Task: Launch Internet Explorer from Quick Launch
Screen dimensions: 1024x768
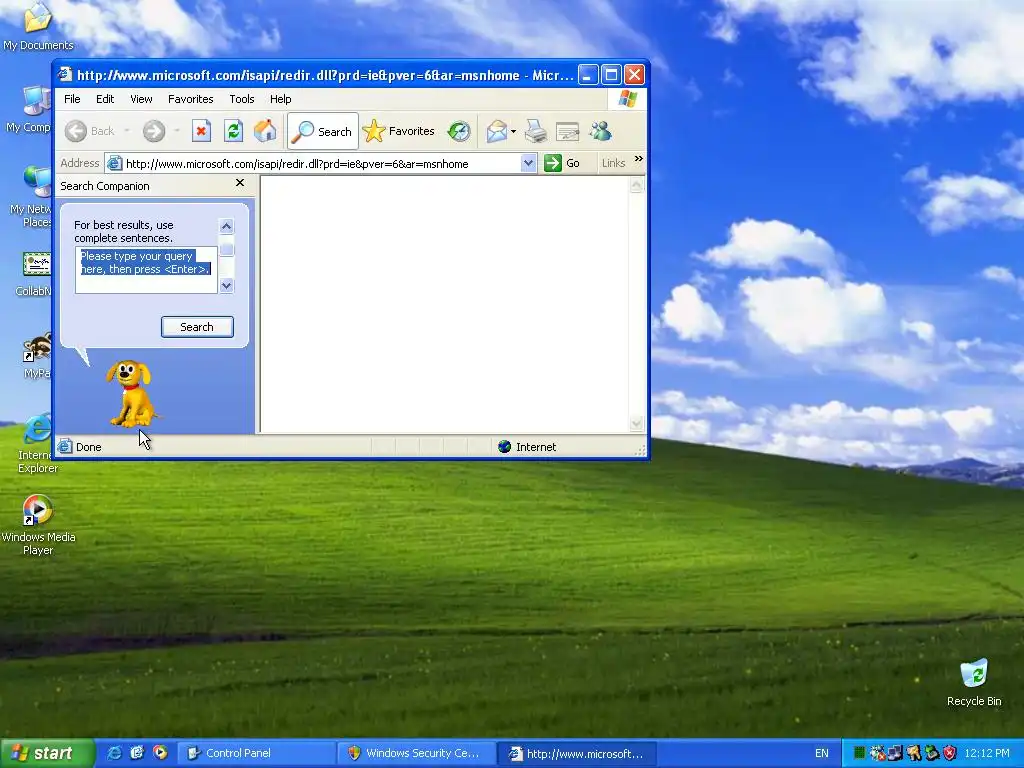Action: click(114, 753)
